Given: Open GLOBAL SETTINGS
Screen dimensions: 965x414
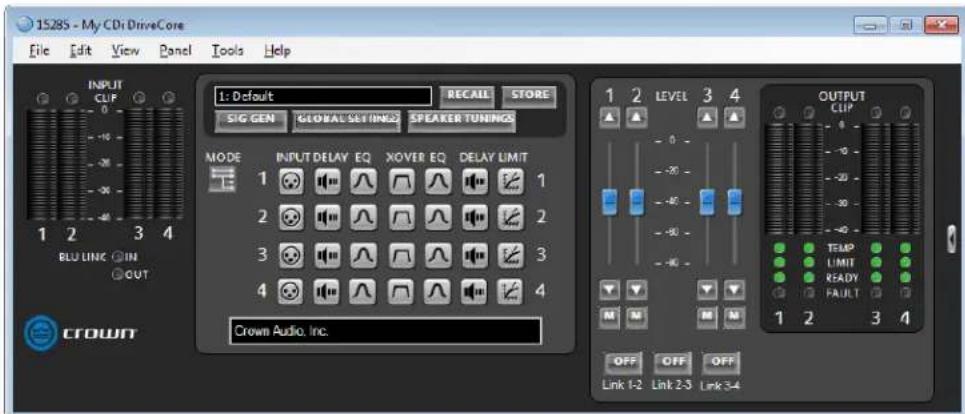Looking at the screenshot, I should 347,121.
